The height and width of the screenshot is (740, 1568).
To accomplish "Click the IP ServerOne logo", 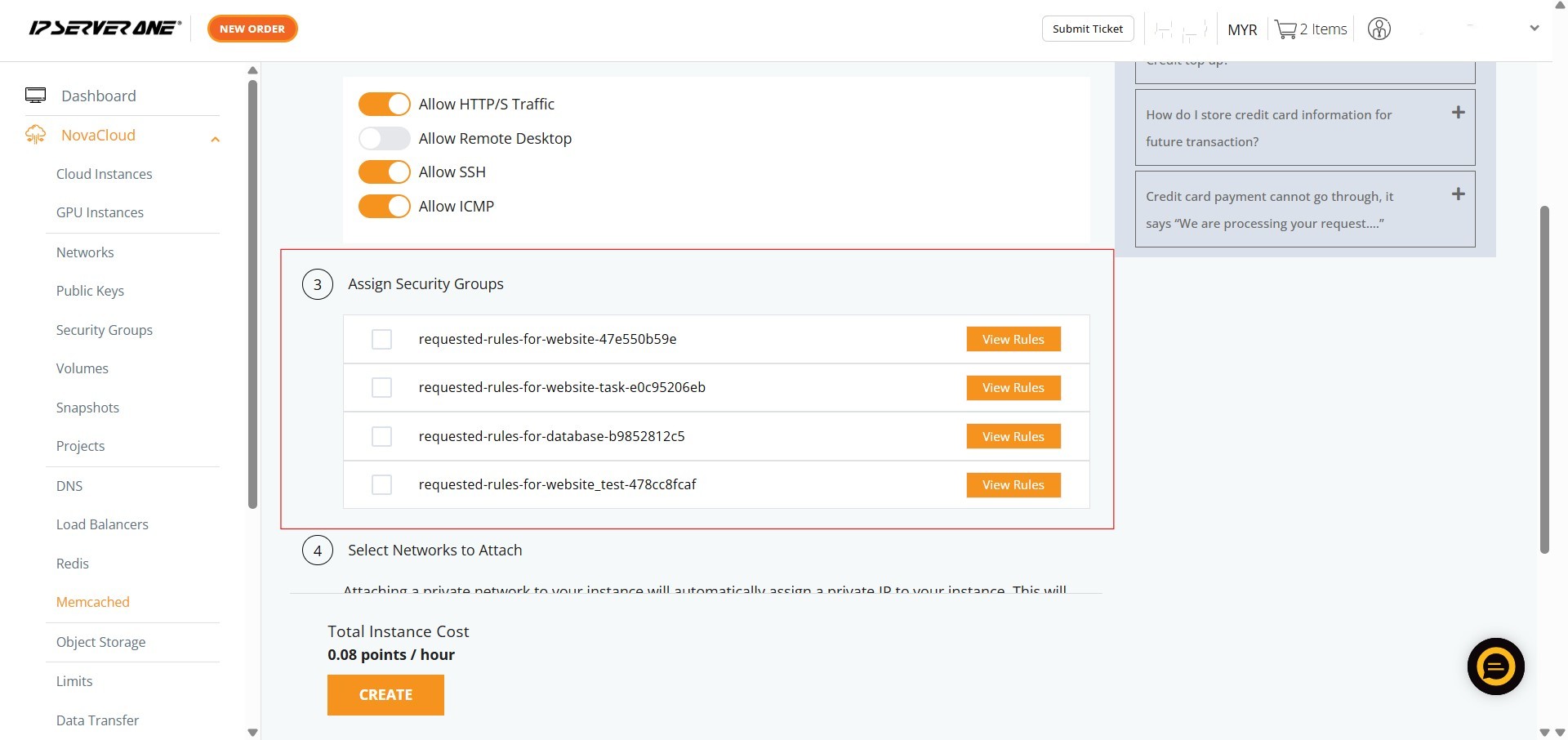I will [x=105, y=29].
